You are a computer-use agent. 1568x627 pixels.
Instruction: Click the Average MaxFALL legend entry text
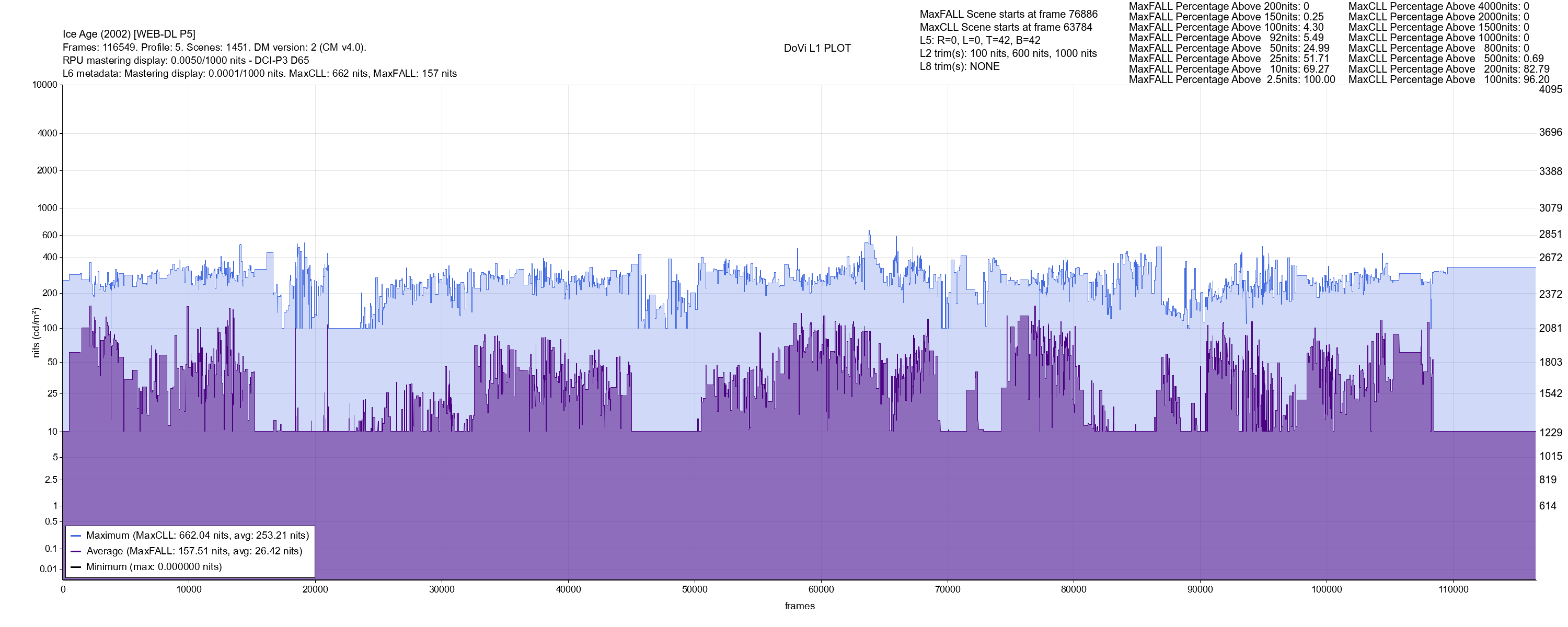coord(194,552)
